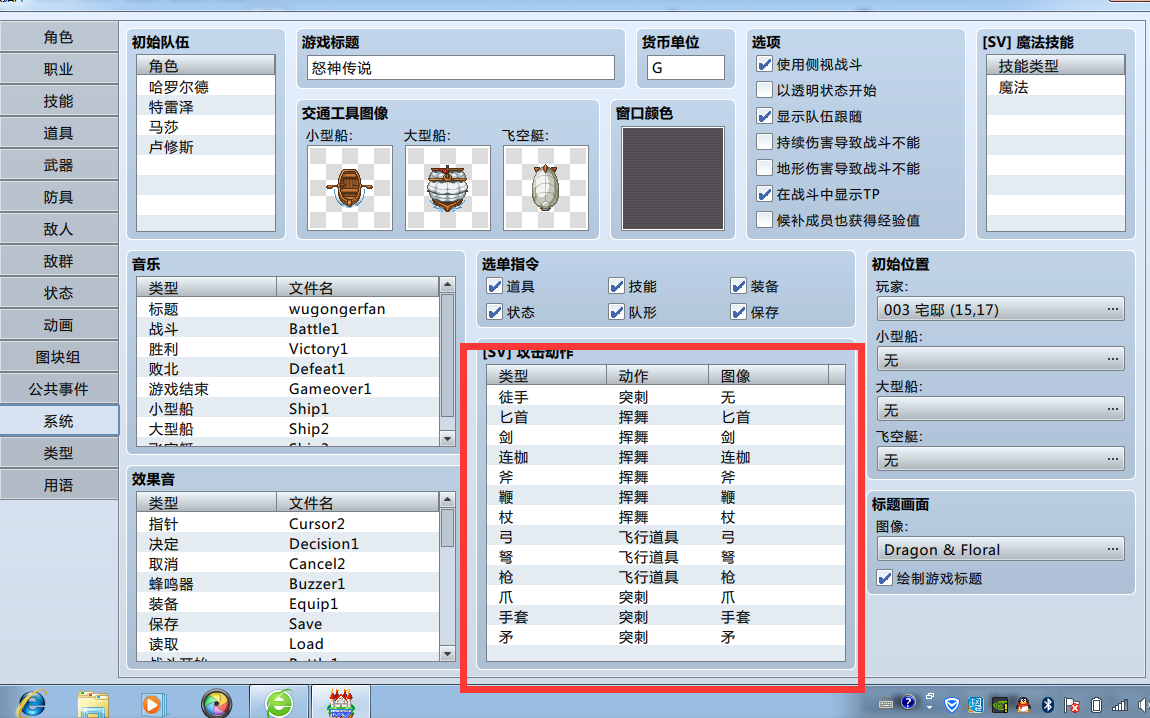
Task: Open the network signal tray icon
Action: click(1120, 705)
